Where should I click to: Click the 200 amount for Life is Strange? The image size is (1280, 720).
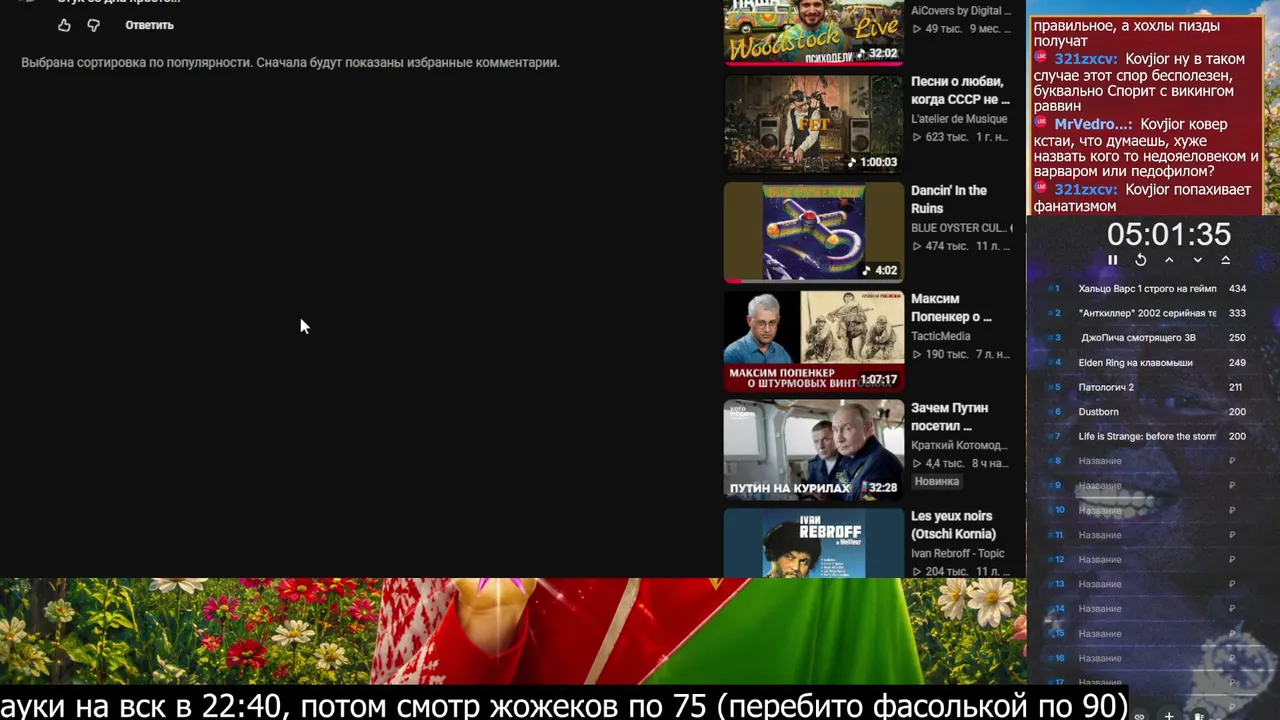[1237, 436]
